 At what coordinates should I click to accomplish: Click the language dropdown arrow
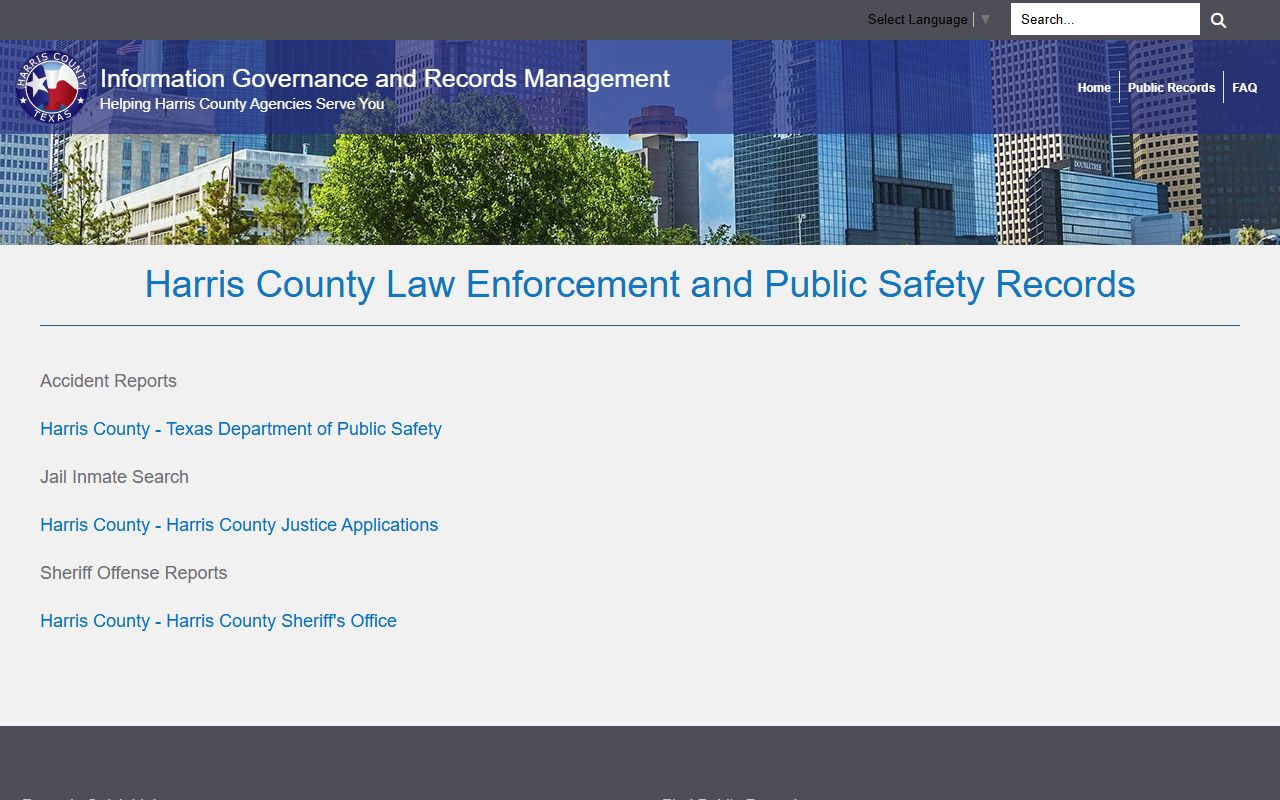point(985,19)
